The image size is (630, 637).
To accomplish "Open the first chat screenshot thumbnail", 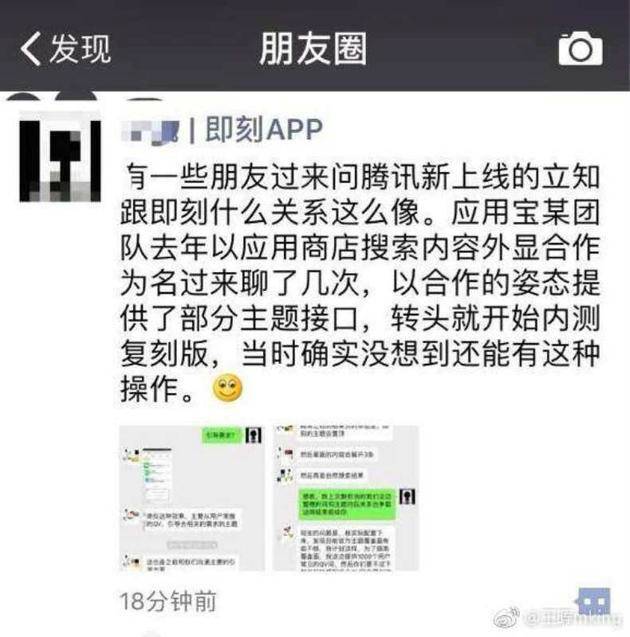I will [x=192, y=498].
